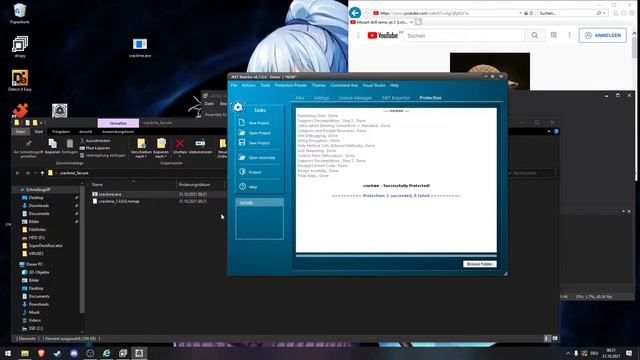Click the taskbar clock showing date
The width and height of the screenshot is (640, 360).
point(611,353)
